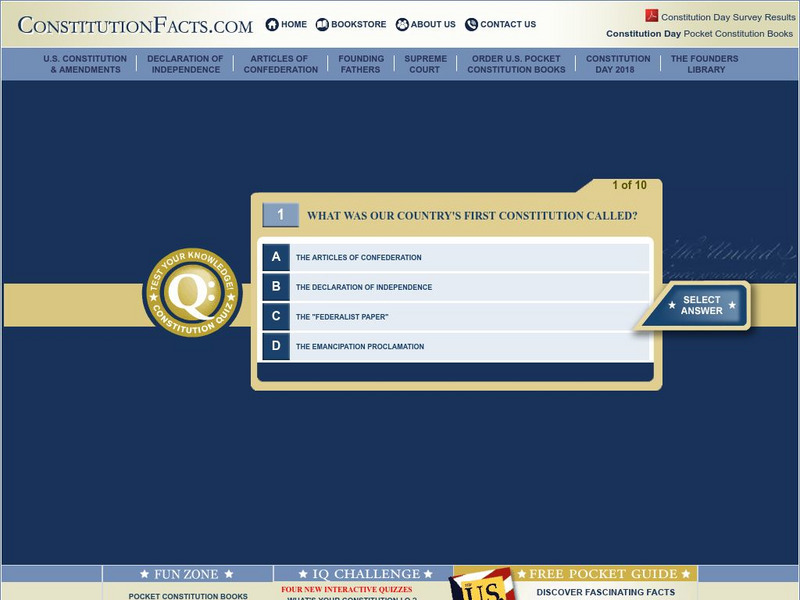The width and height of the screenshot is (800, 600).
Task: Open the ABOUT US link
Action: click(x=433, y=24)
